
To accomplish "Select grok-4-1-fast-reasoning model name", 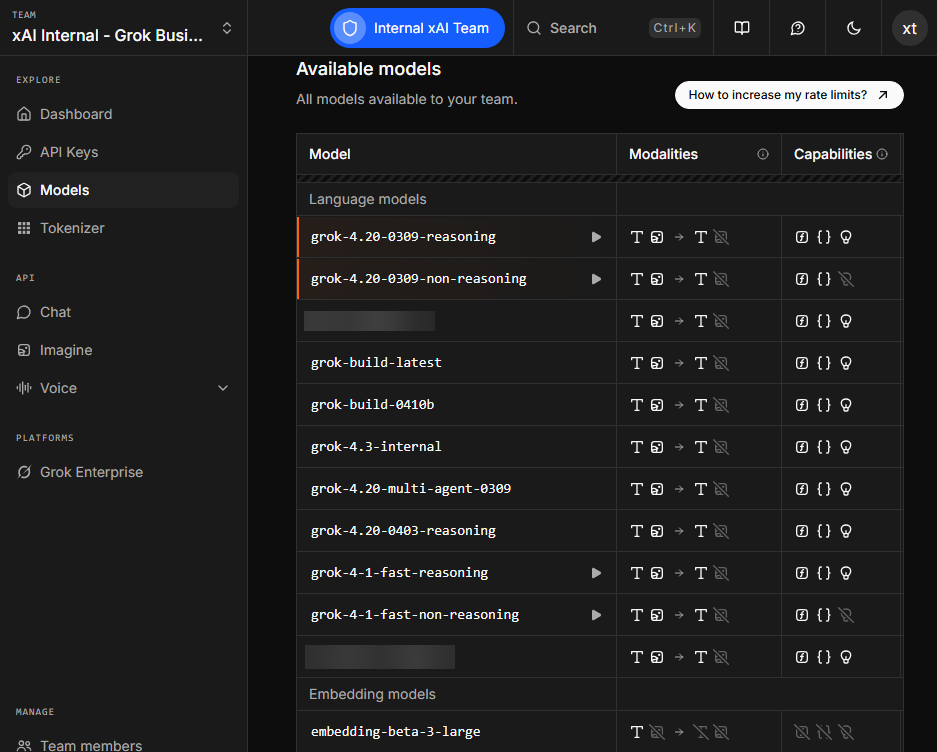I will (399, 573).
